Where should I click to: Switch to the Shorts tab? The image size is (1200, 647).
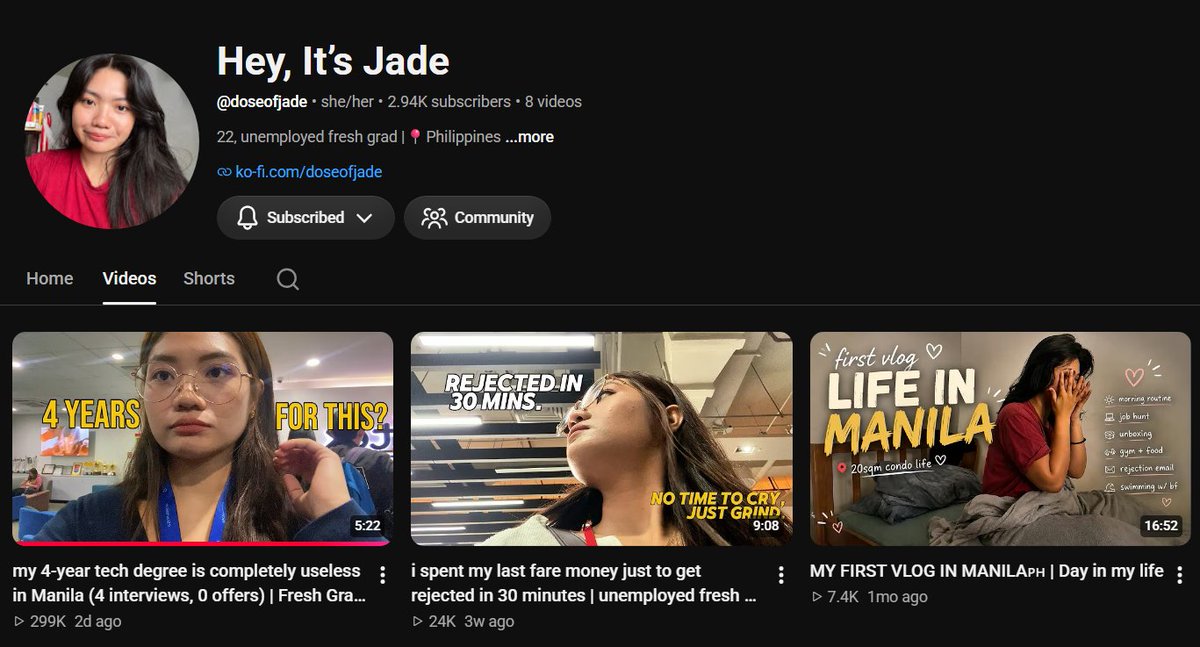coord(209,279)
